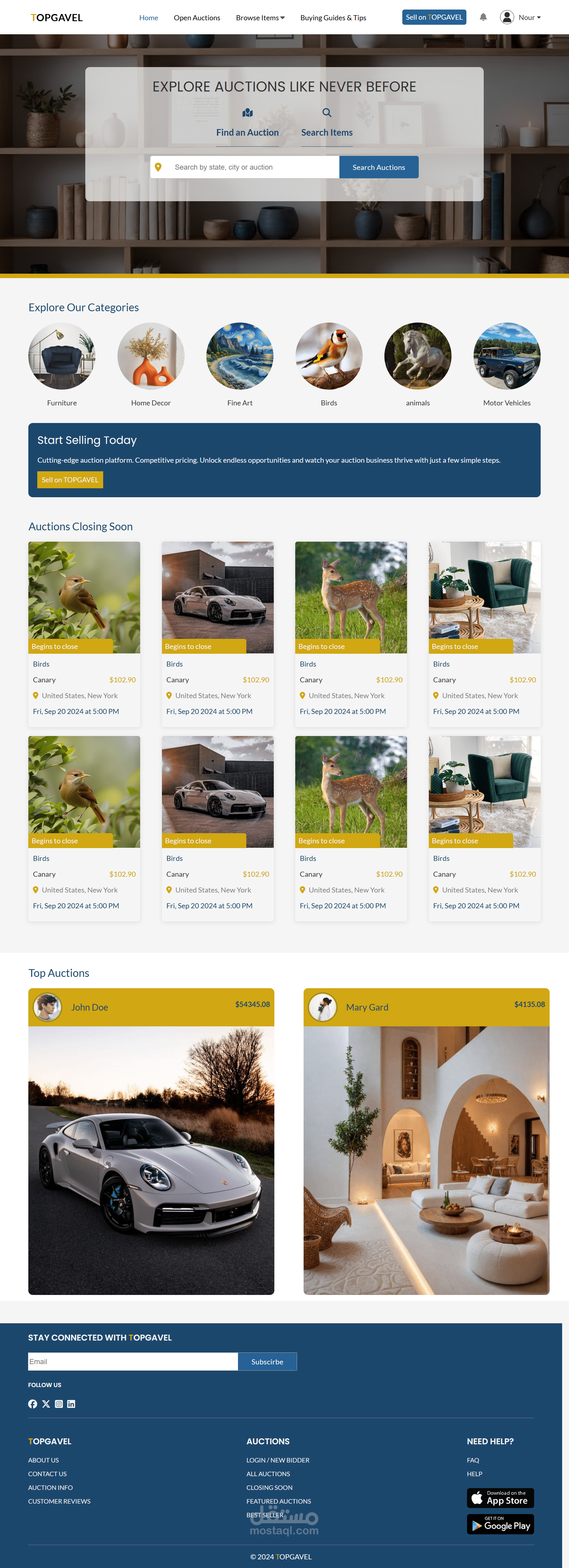Visit the X social icon
Viewport: 569px width, 1568px height.
click(46, 1404)
